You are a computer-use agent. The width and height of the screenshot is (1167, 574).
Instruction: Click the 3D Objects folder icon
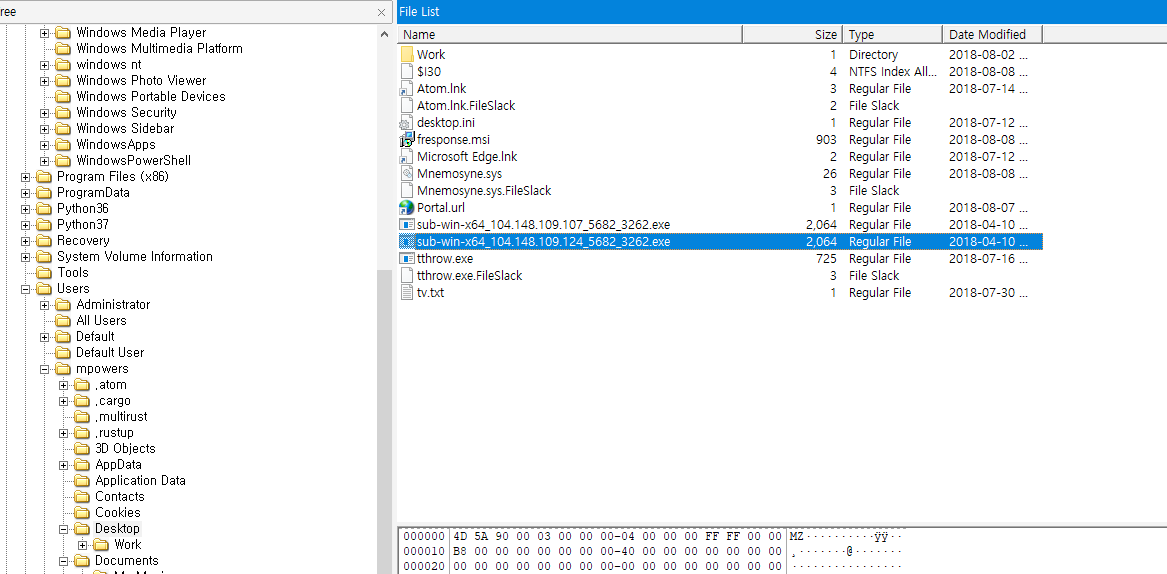coord(83,448)
